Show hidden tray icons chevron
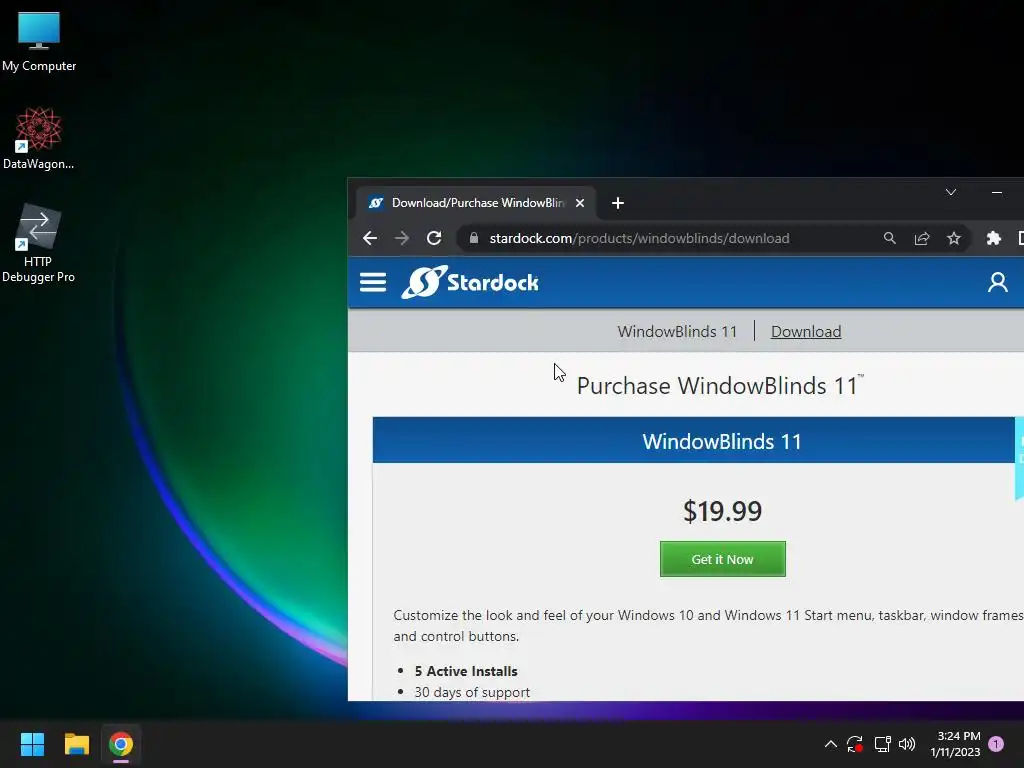Screen dimensions: 1024x768 (830, 744)
